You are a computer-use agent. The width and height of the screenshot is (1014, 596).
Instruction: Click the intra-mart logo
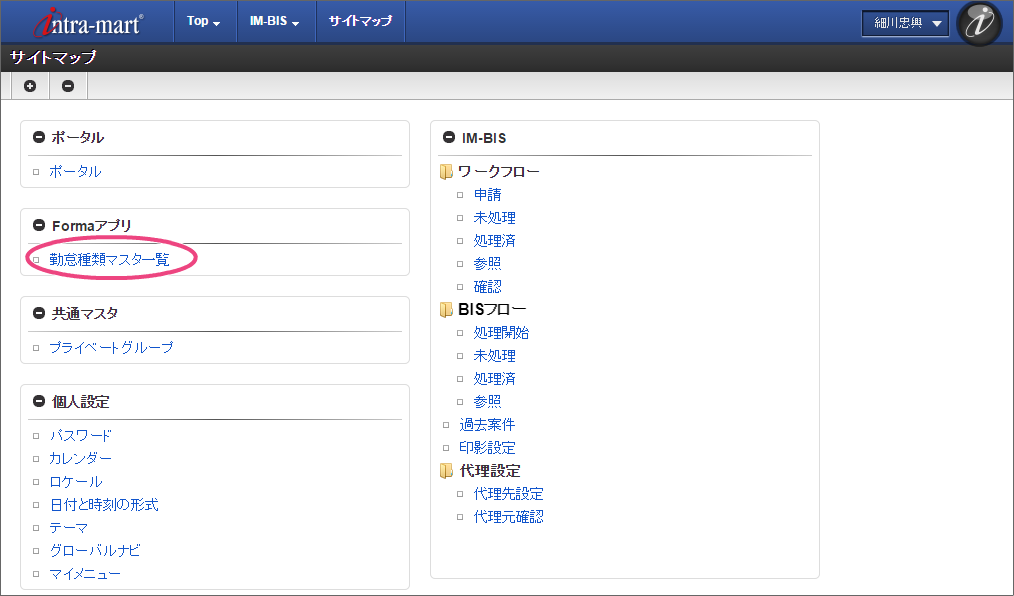(x=89, y=23)
